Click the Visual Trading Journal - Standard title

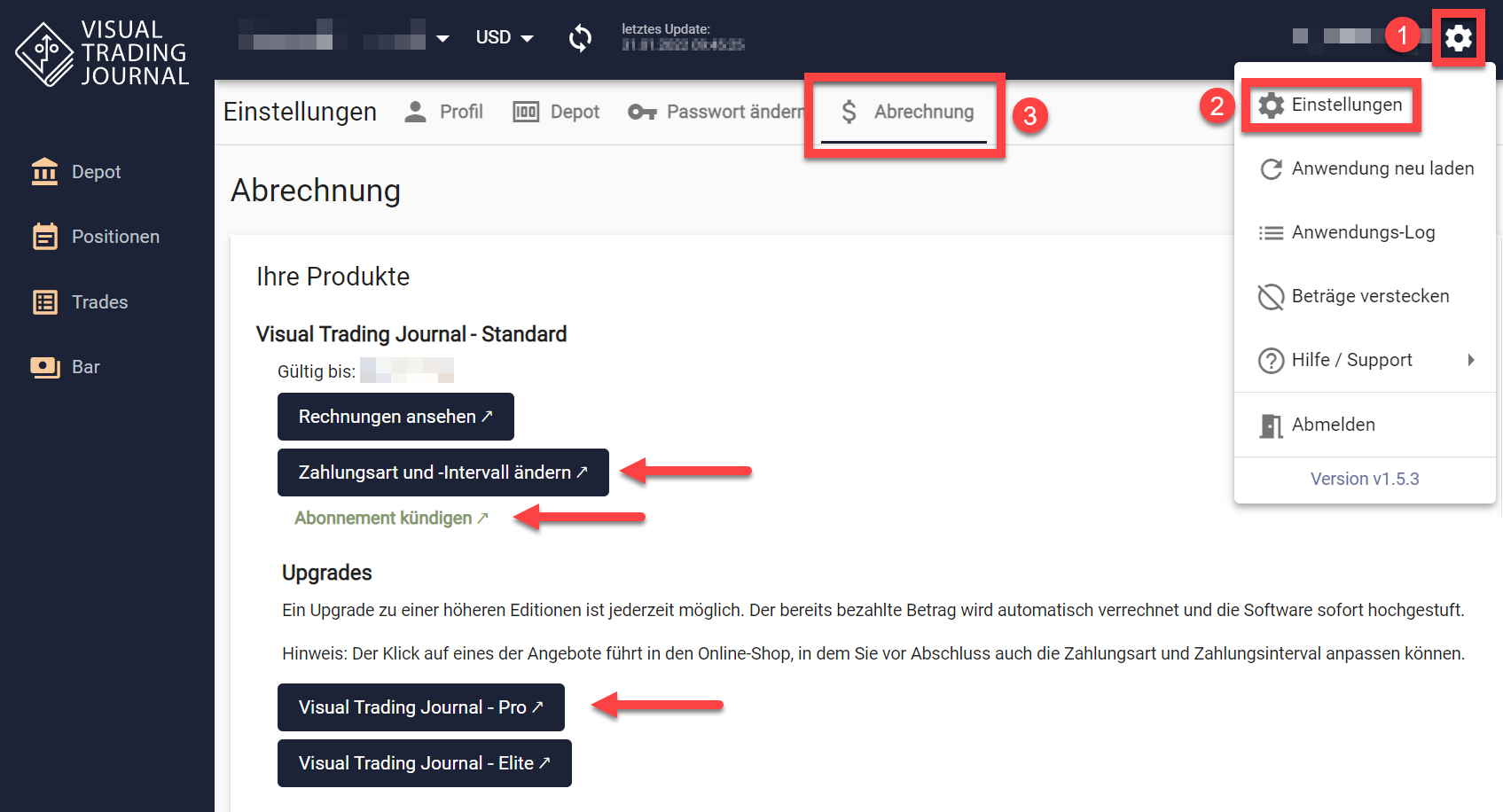[411, 334]
